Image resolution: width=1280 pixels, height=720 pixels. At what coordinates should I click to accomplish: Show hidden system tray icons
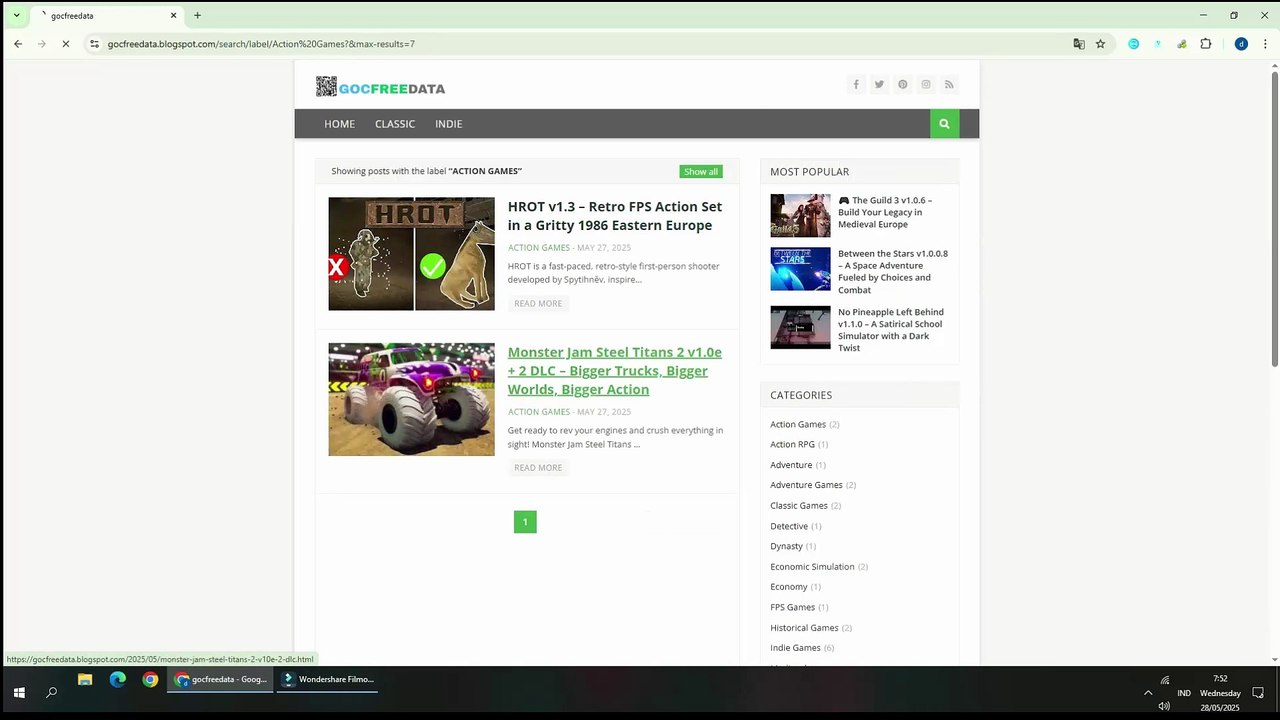pyautogui.click(x=1148, y=692)
